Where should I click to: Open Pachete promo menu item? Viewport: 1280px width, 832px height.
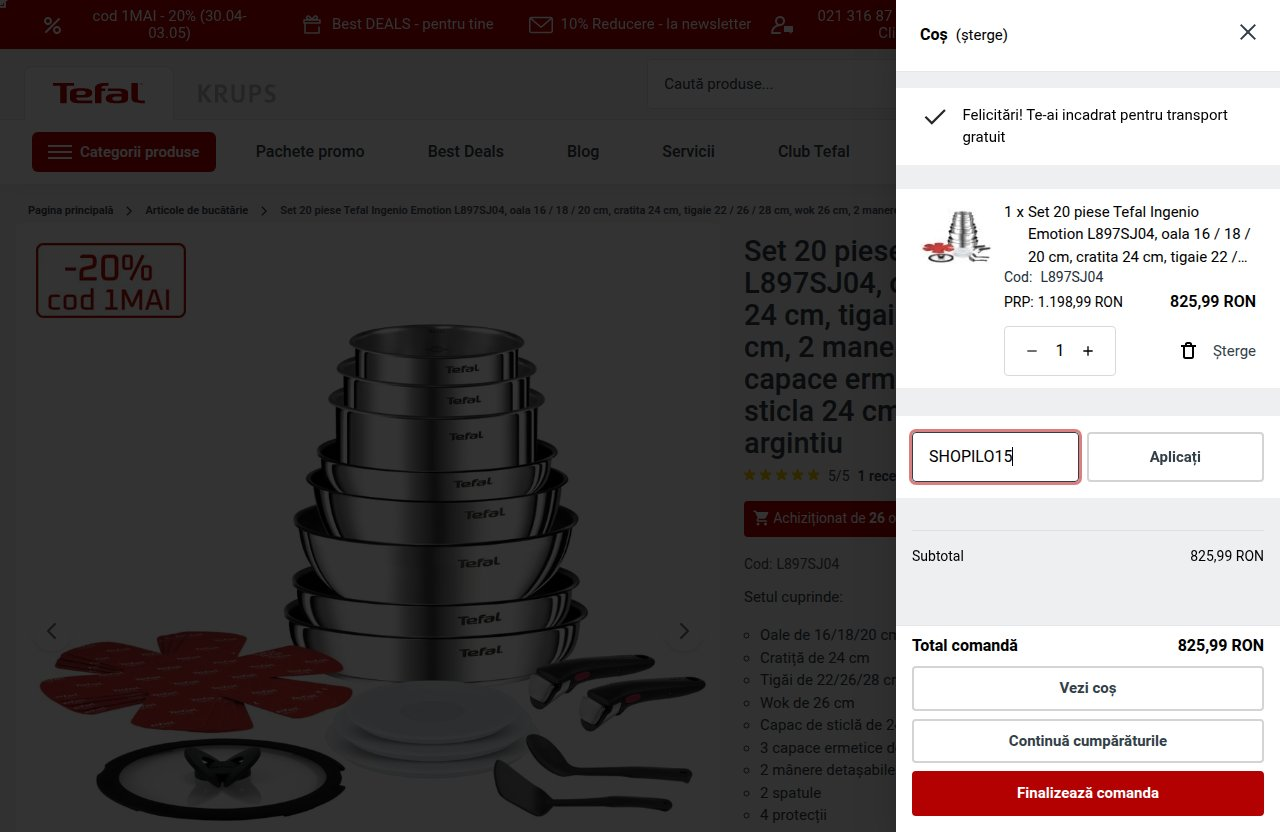[310, 152]
